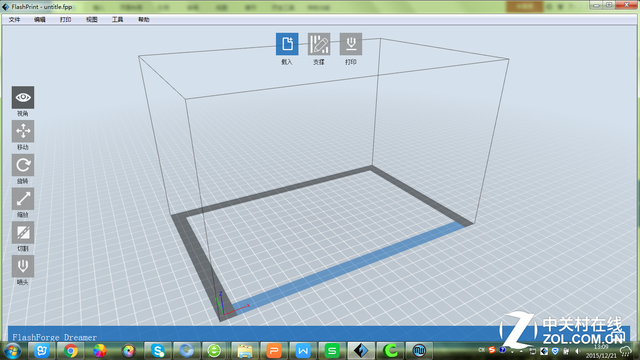Select the Rotate (旋转) tool
640x360 pixels.
(x=23, y=165)
